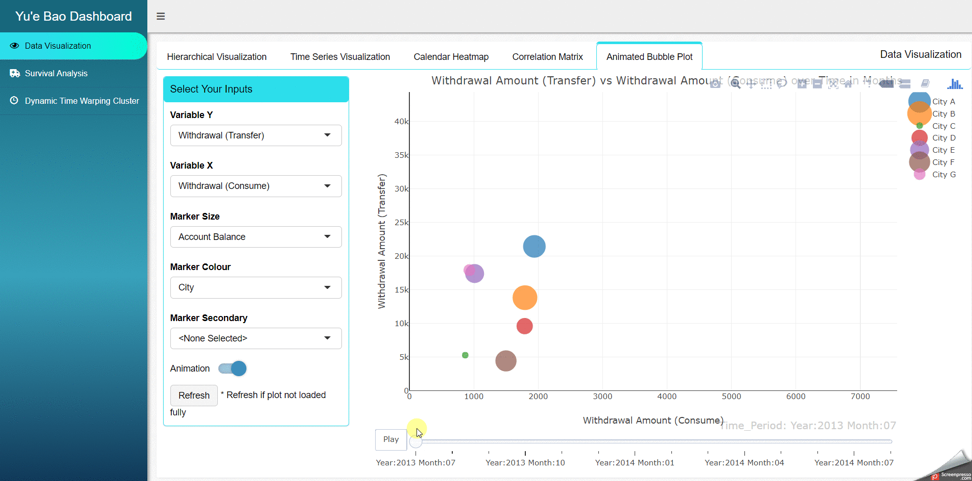Click the brown City F bubble in plot
This screenshot has width=972, height=481.
(506, 361)
